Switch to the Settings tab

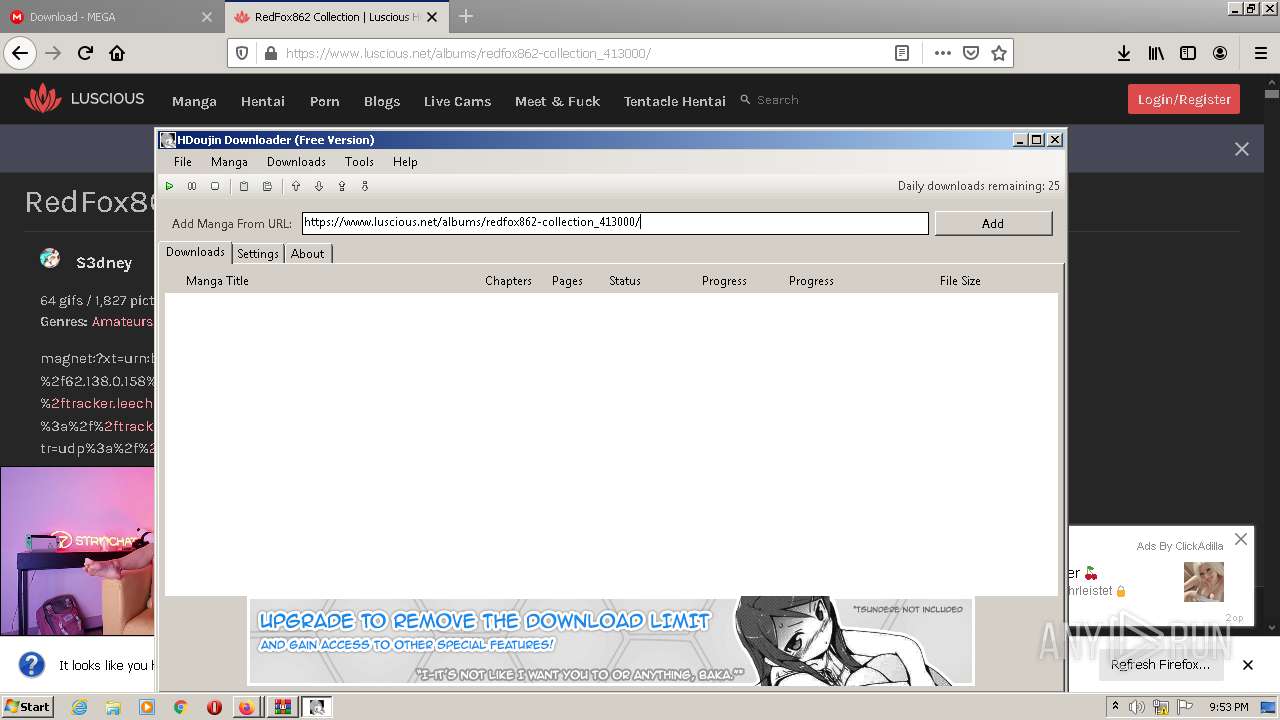[x=258, y=254]
